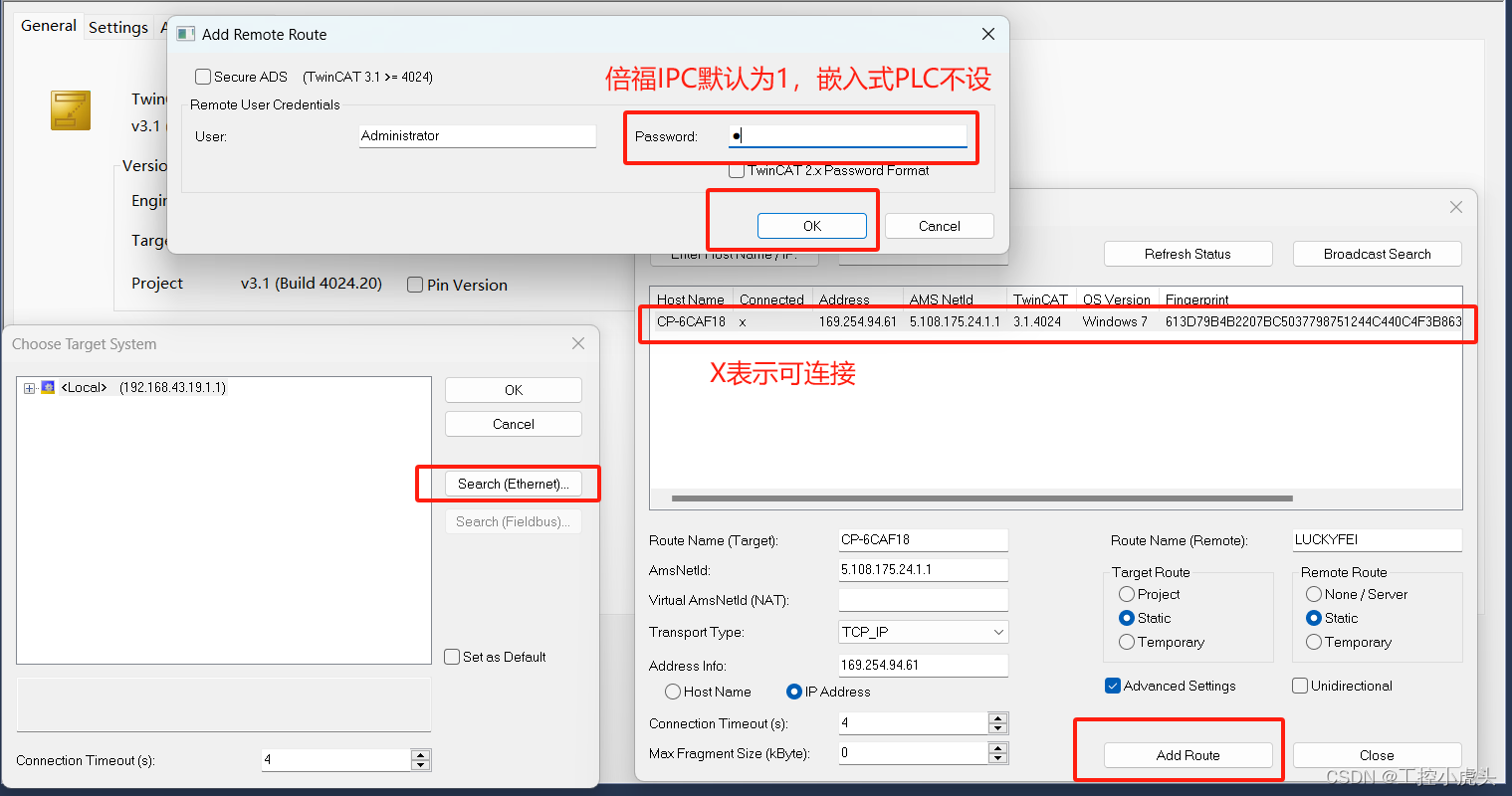Viewport: 1512px width, 796px height.
Task: Click the horizontal scrollbar in host list
Action: coord(982,497)
